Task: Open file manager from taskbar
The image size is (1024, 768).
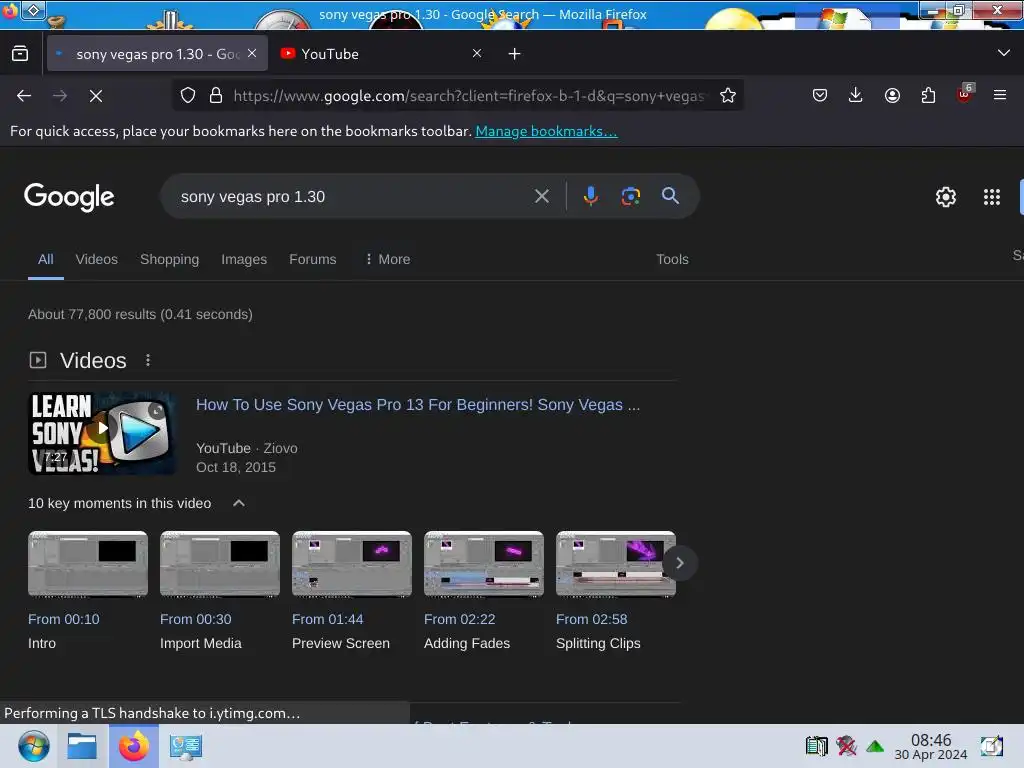Action: point(82,746)
